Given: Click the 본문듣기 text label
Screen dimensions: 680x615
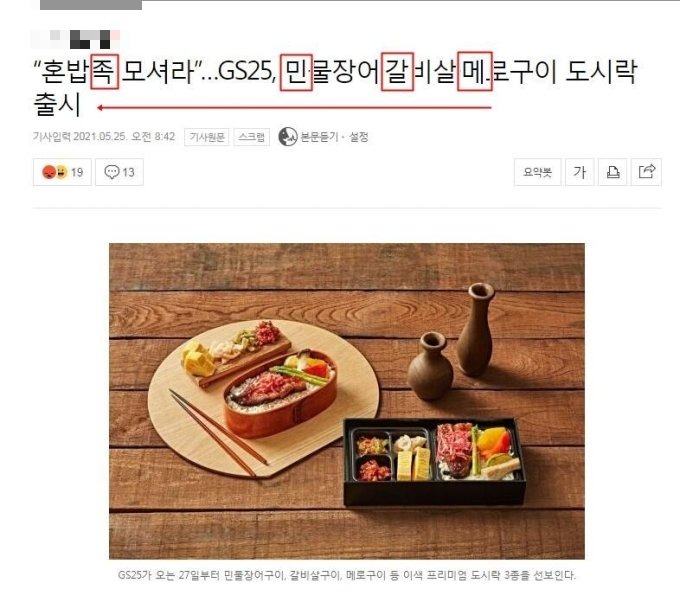Looking at the screenshot, I should click(319, 137).
